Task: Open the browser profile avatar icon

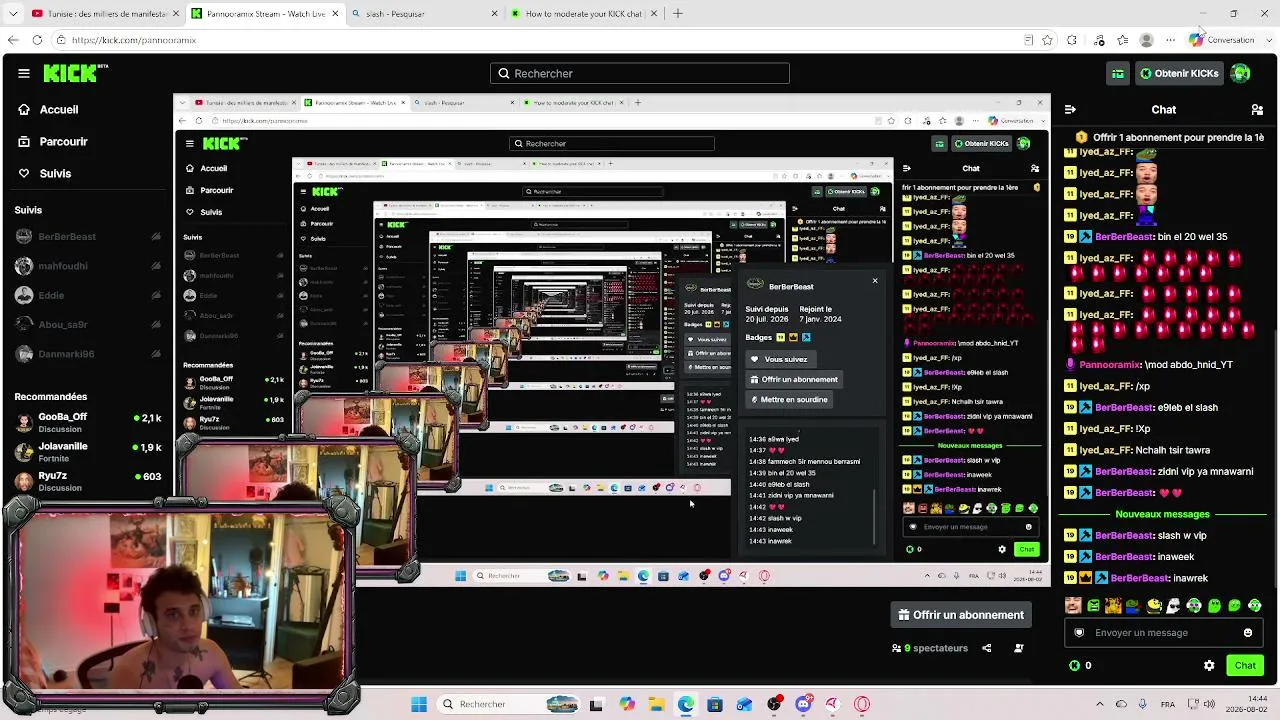Action: click(x=1147, y=40)
